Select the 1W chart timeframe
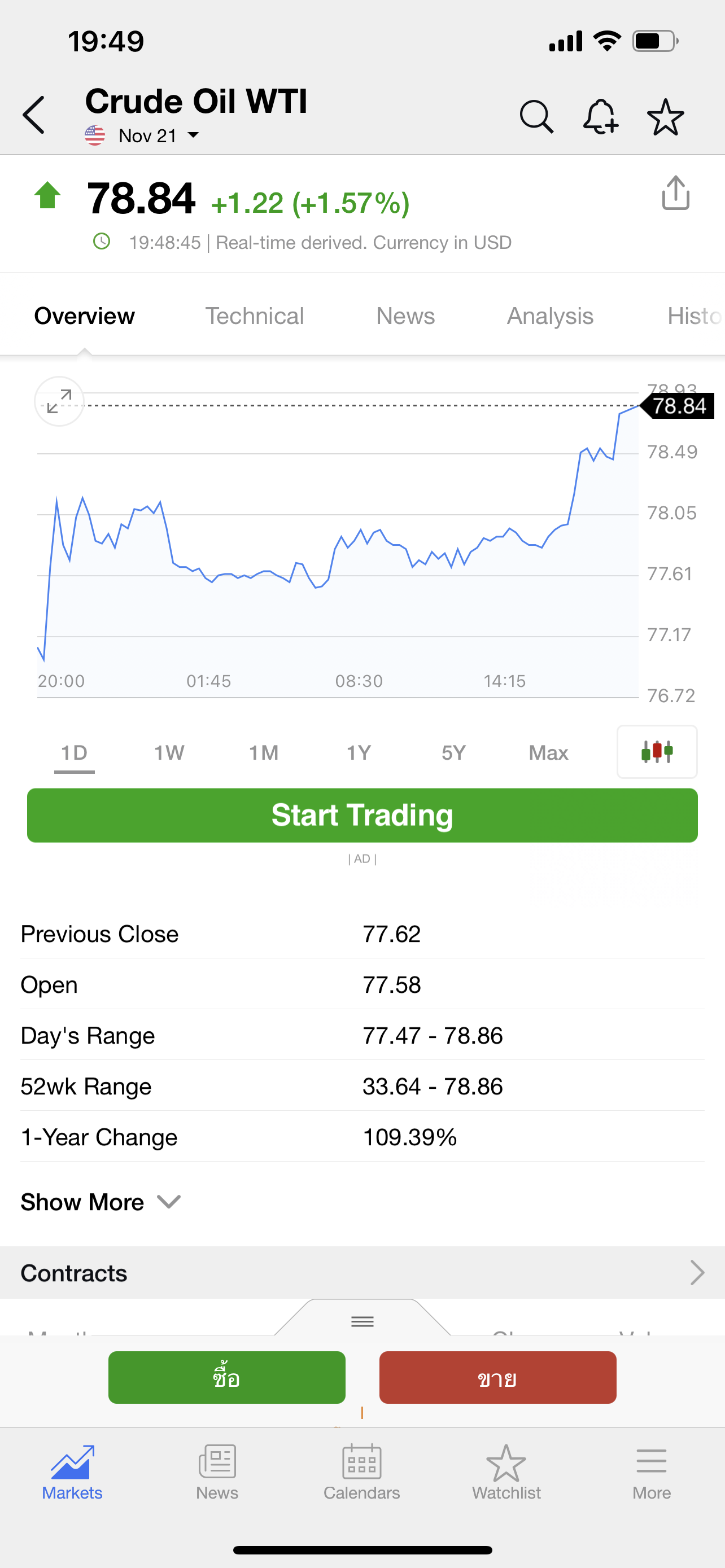The width and height of the screenshot is (725, 1568). coord(169,753)
